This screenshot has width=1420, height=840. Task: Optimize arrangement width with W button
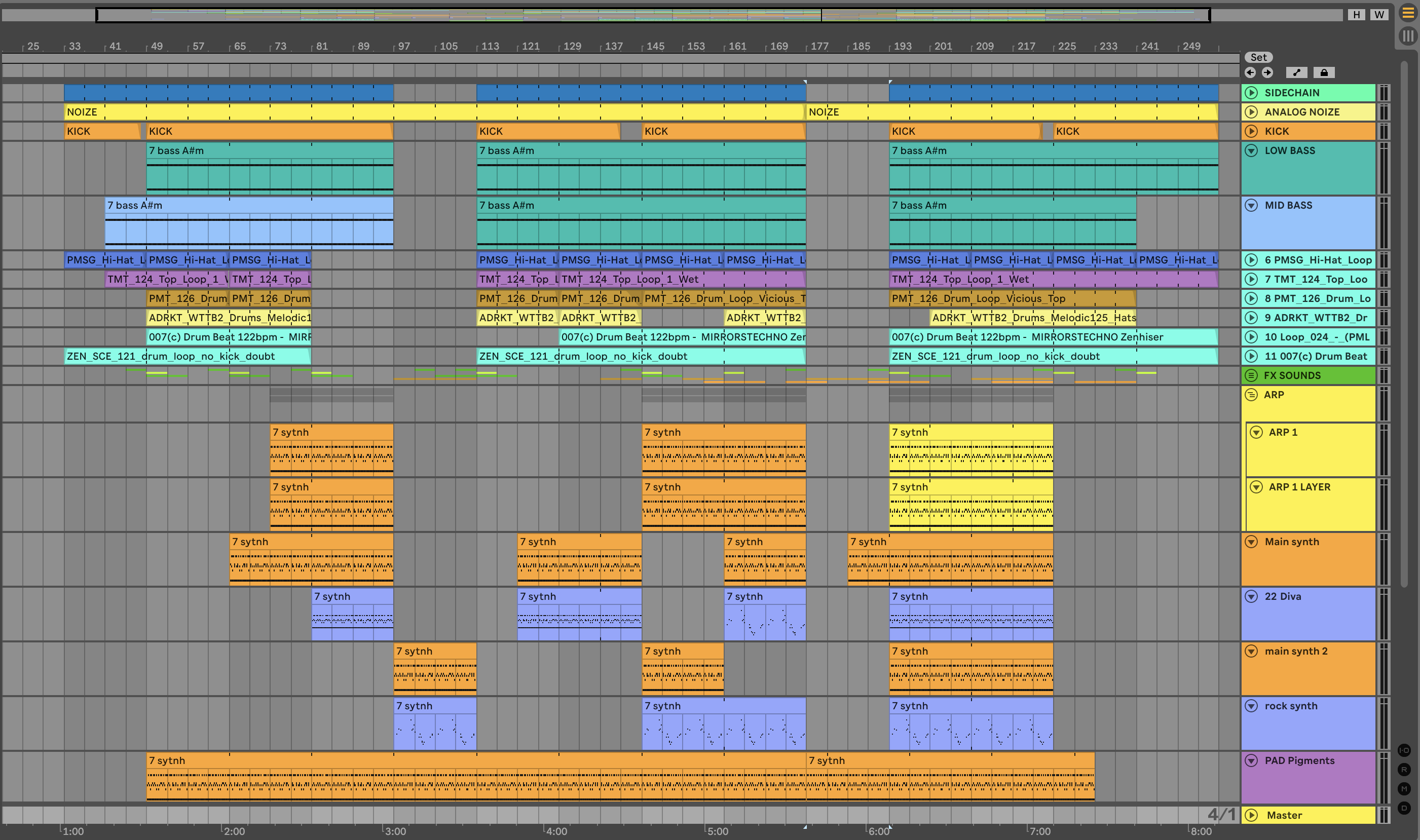[x=1379, y=15]
